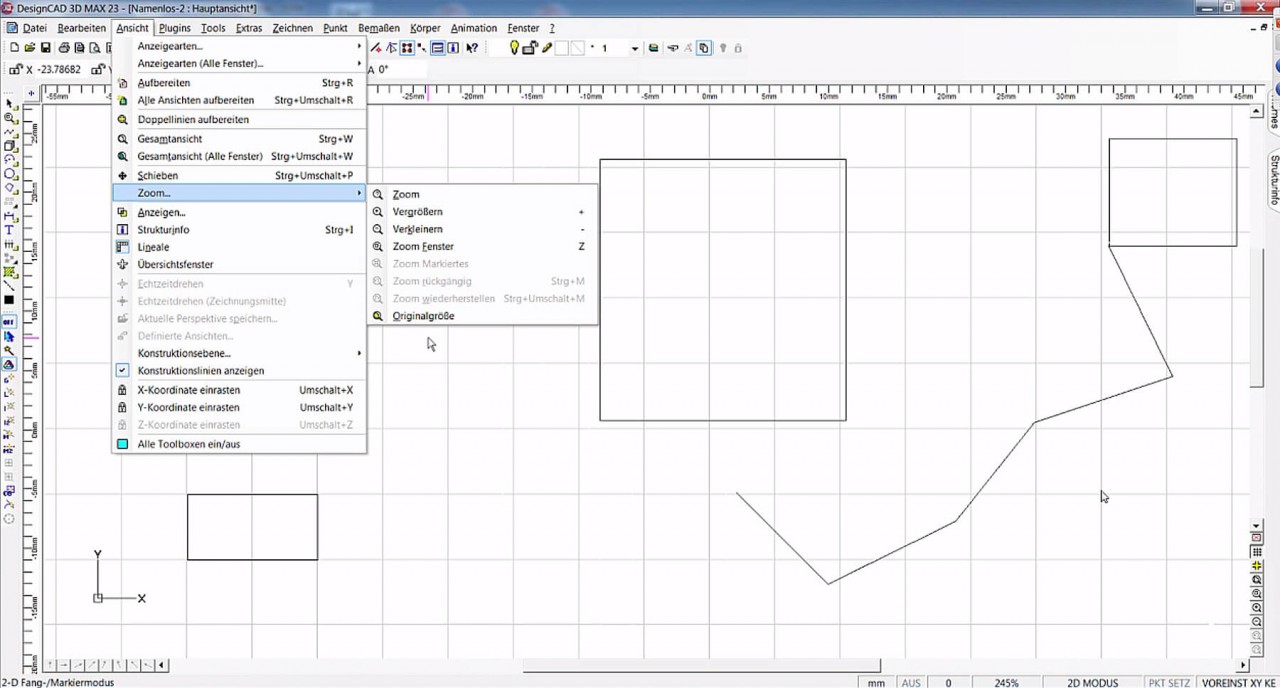
Task: Click the light bulb illumination icon in the toolbar
Action: (514, 47)
